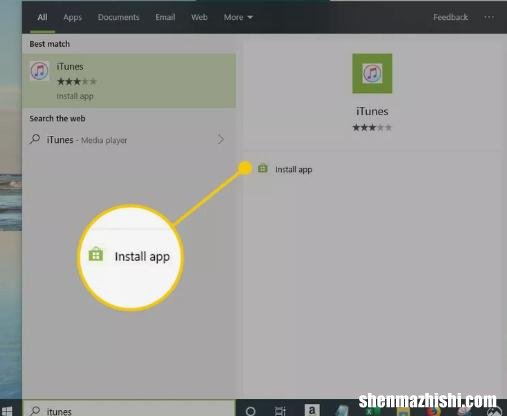Viewport: 507px width, 416px height.
Task: Open the Documents search tab
Action: (x=118, y=17)
